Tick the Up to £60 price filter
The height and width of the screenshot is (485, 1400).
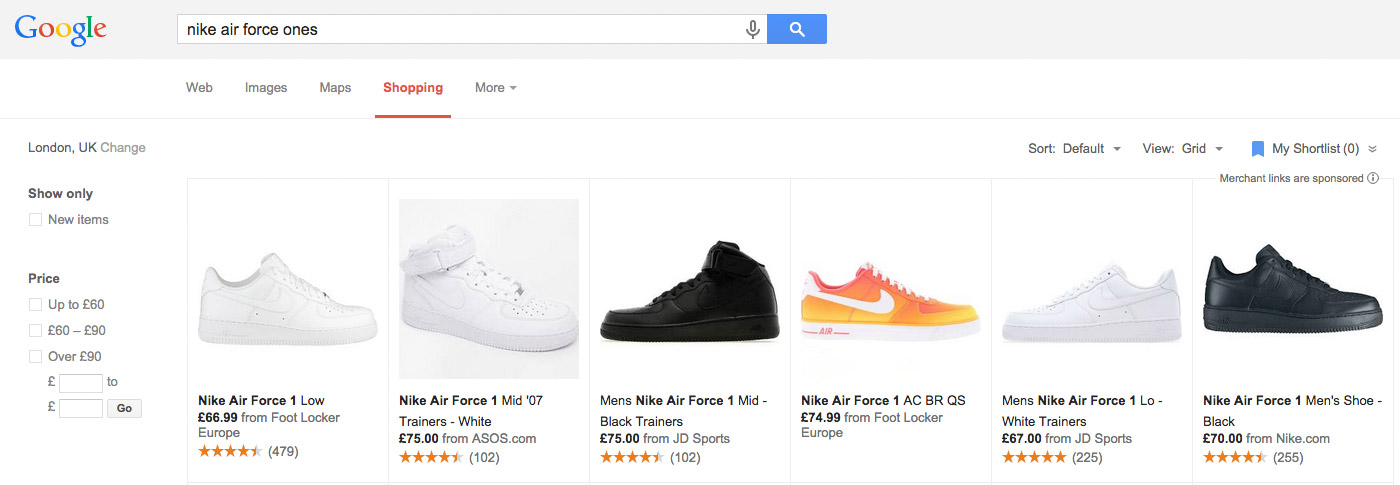[35, 305]
